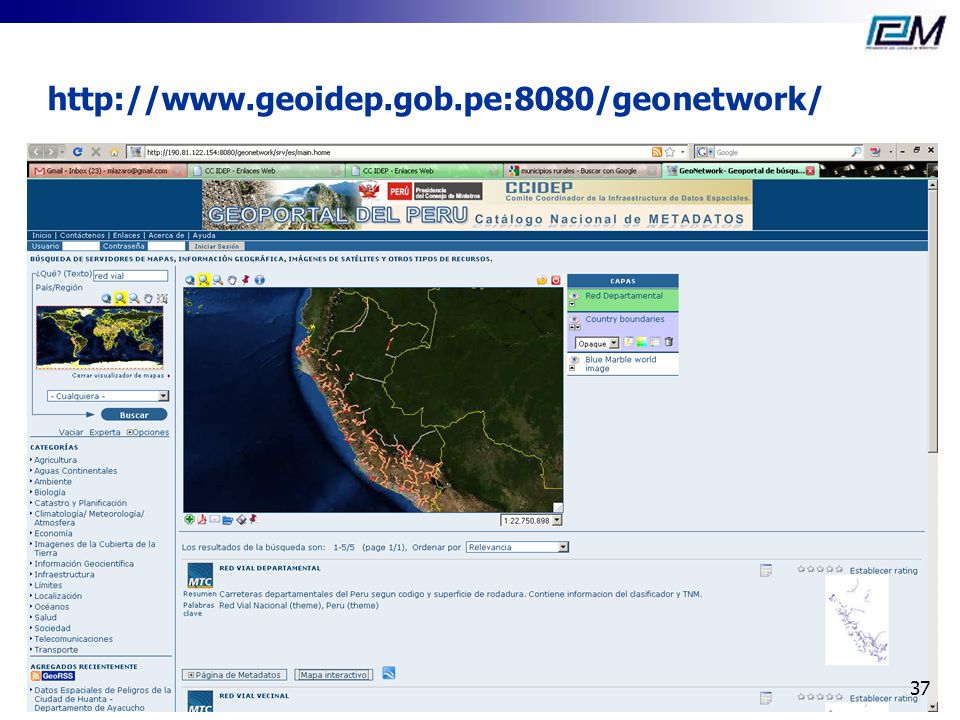Open the map scale 1:22,750,898 dropdown

(x=531, y=520)
